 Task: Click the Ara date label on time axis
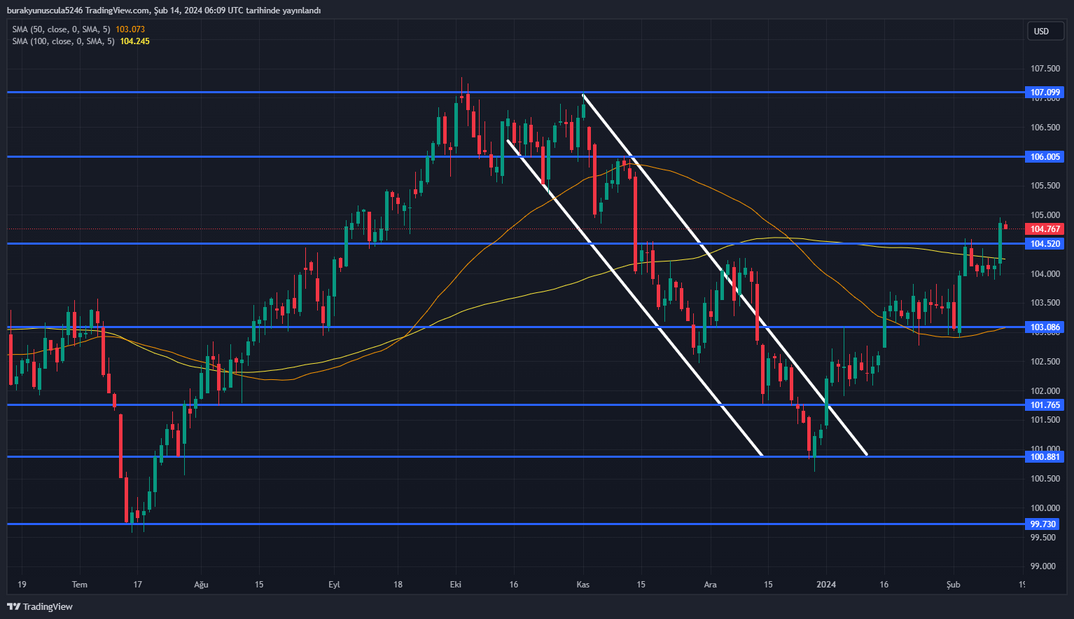[710, 585]
